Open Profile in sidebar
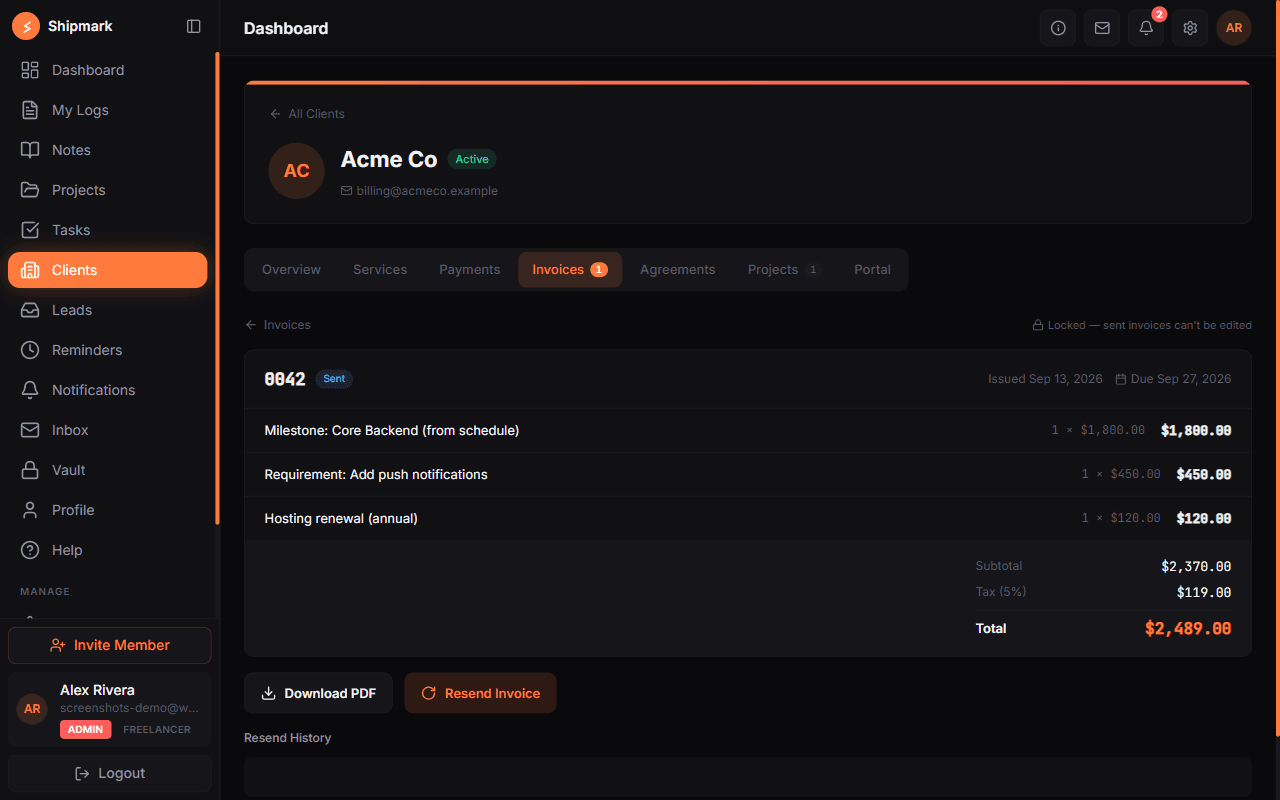The width and height of the screenshot is (1280, 800). point(108,510)
